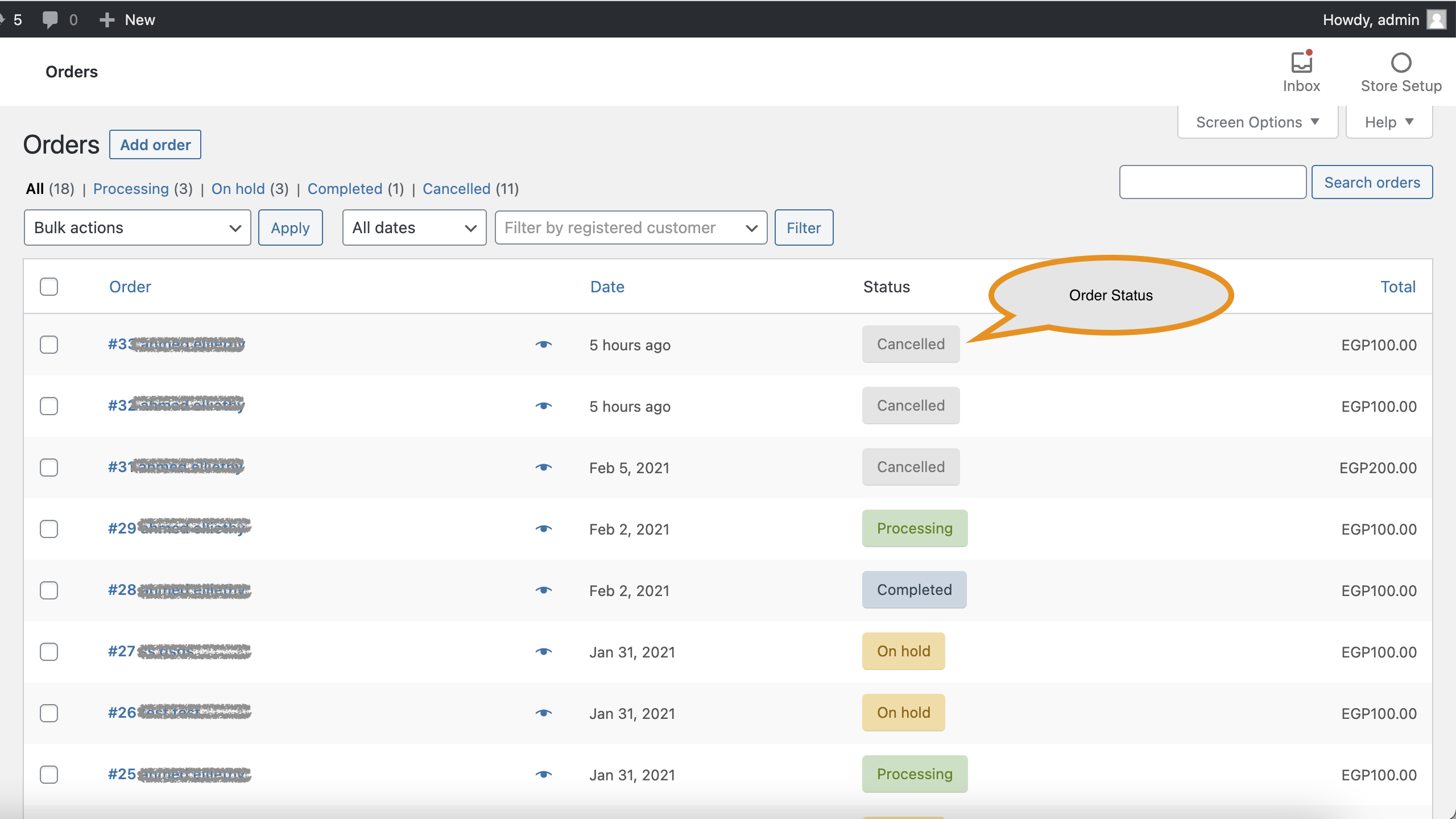This screenshot has height=819, width=1456.
Task: Toggle the checkbox for order #29
Action: pos(49,528)
